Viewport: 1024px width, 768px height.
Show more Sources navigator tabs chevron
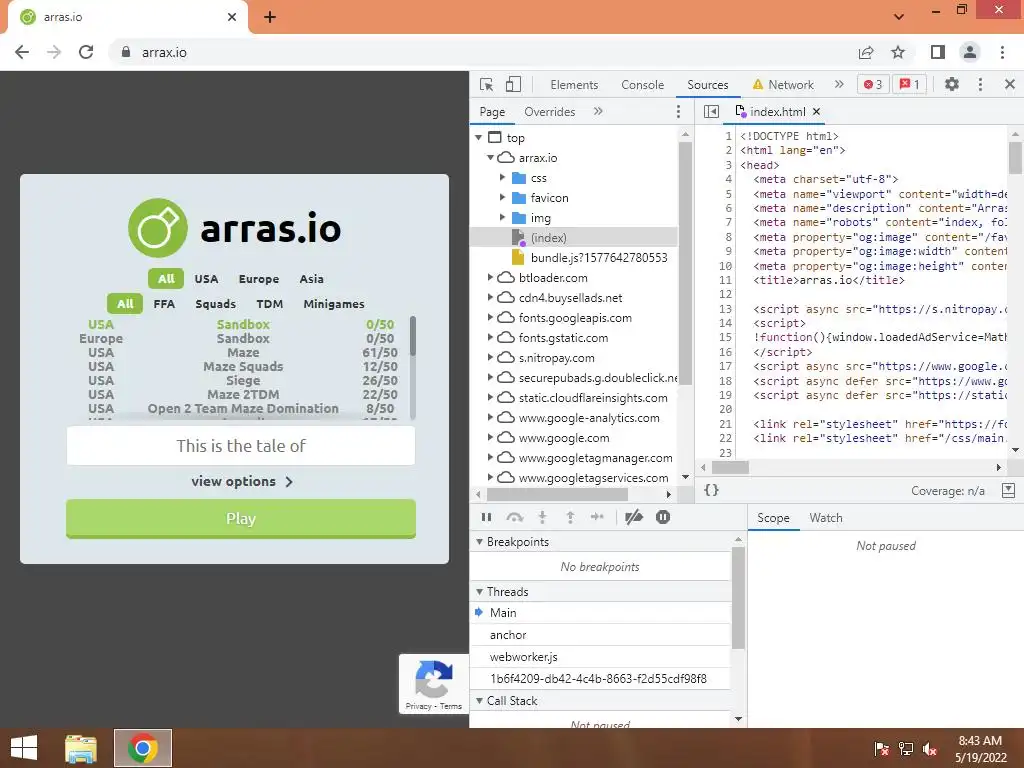click(x=598, y=112)
